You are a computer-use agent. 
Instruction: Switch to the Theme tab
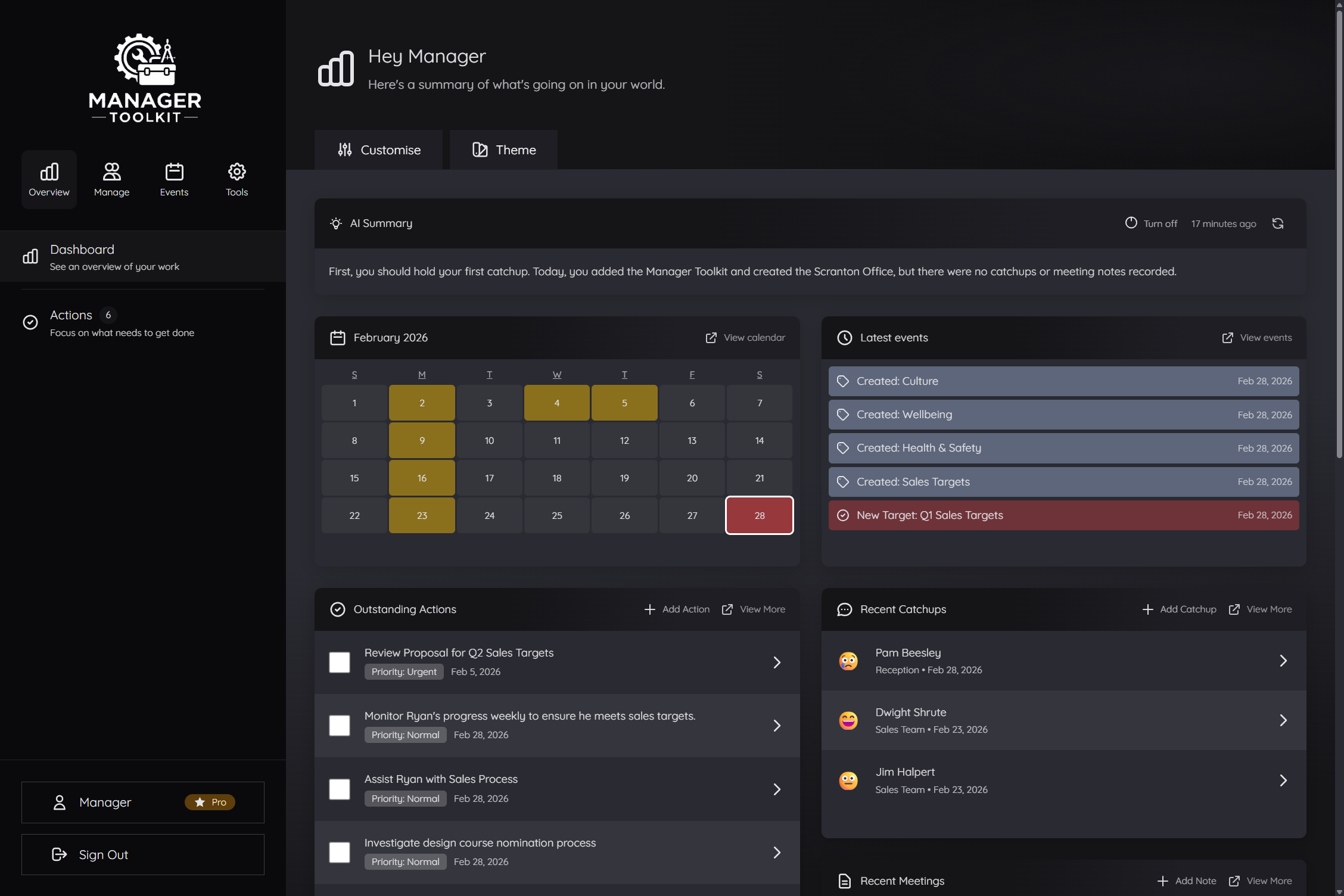503,150
